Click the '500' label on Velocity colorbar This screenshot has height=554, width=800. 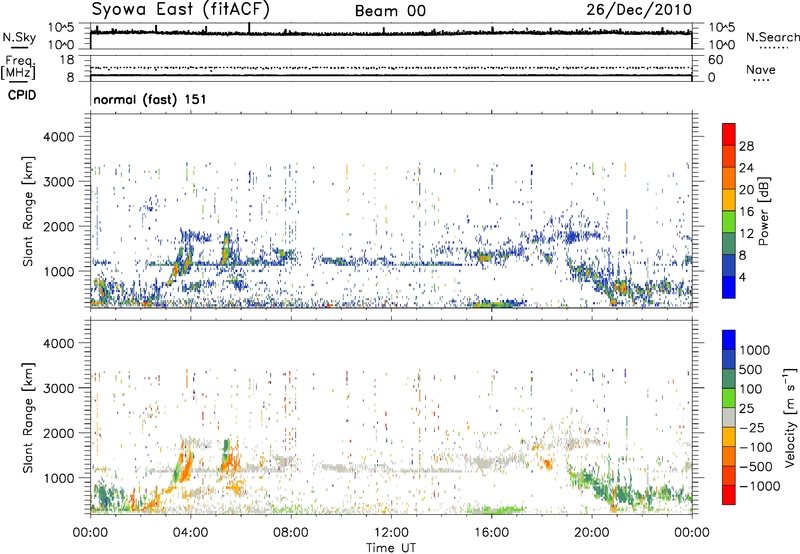coord(751,370)
